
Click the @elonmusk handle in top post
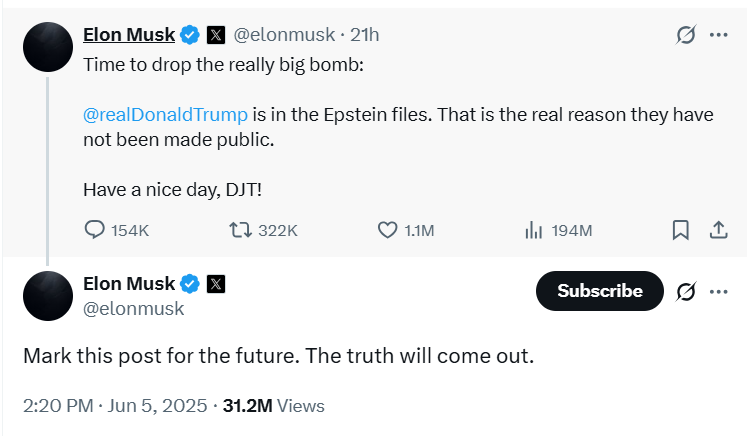(284, 35)
